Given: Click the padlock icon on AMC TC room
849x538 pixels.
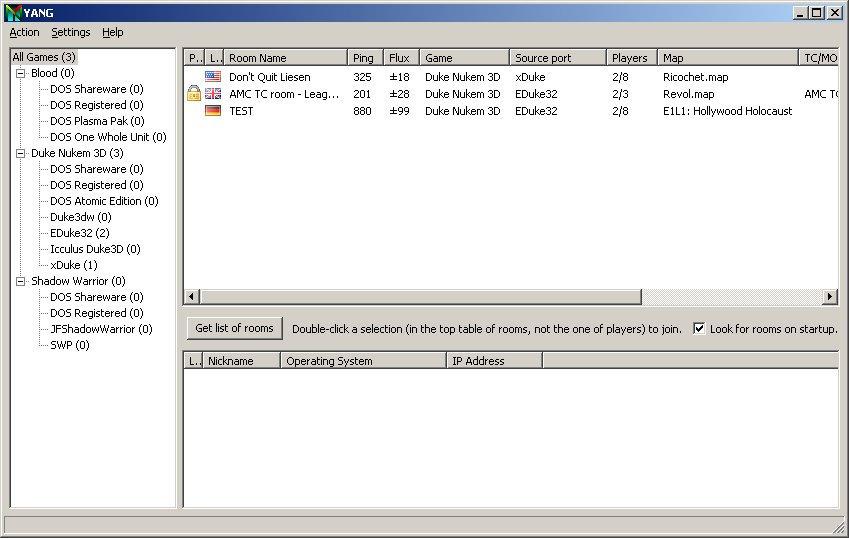Looking at the screenshot, I should click(194, 94).
